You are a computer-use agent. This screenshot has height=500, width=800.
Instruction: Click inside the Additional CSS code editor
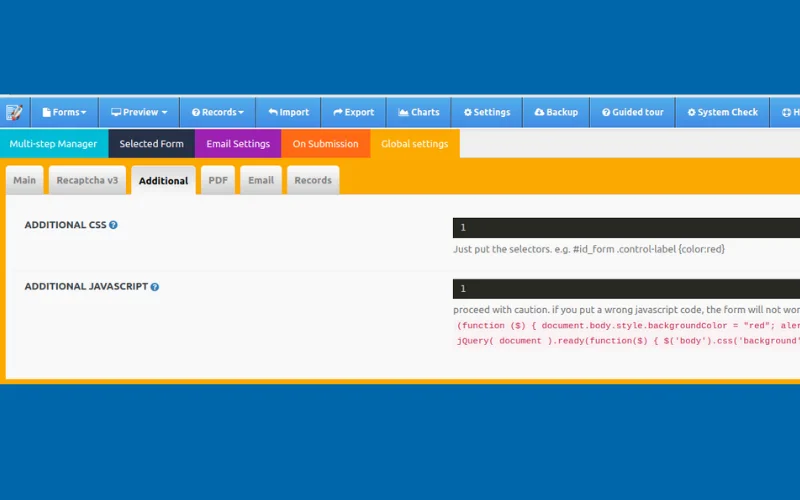[626, 228]
